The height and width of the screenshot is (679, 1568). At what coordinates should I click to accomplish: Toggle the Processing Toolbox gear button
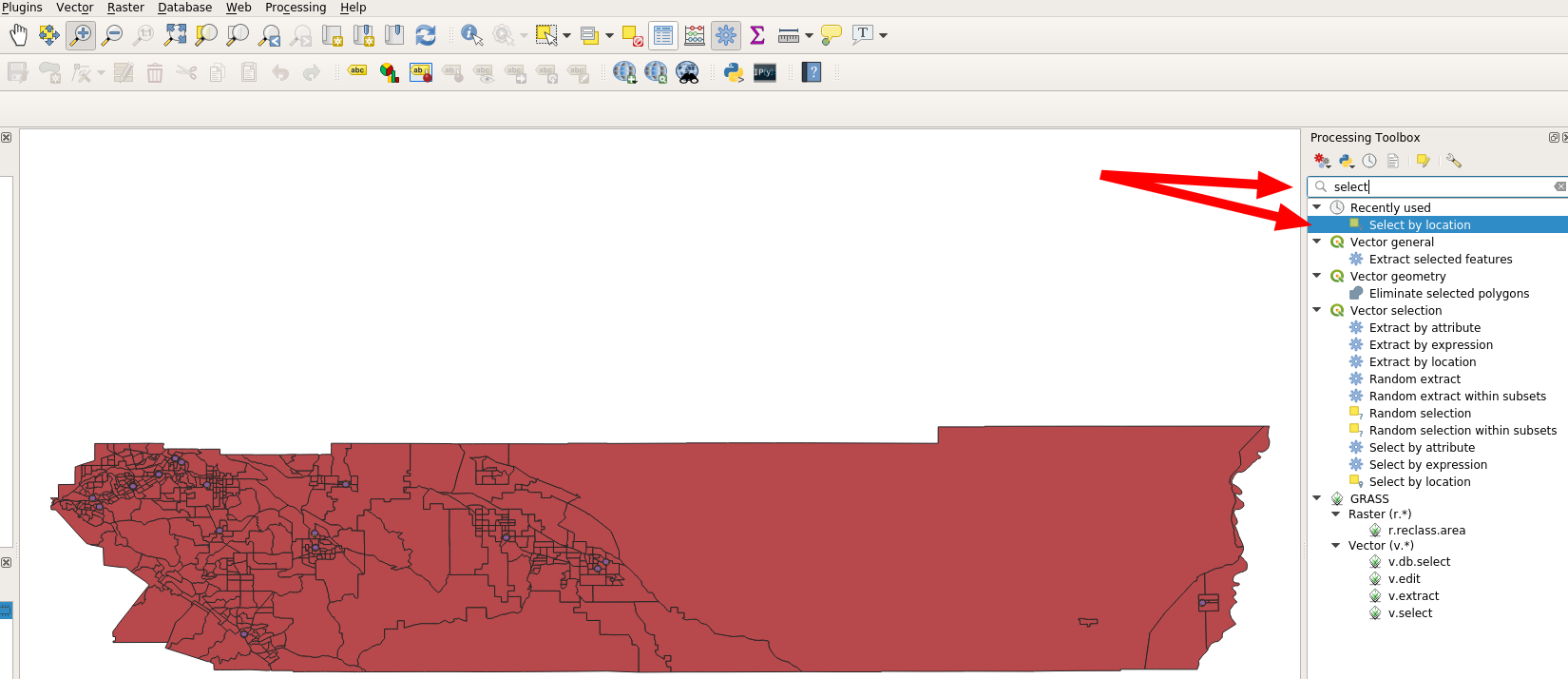pos(726,35)
